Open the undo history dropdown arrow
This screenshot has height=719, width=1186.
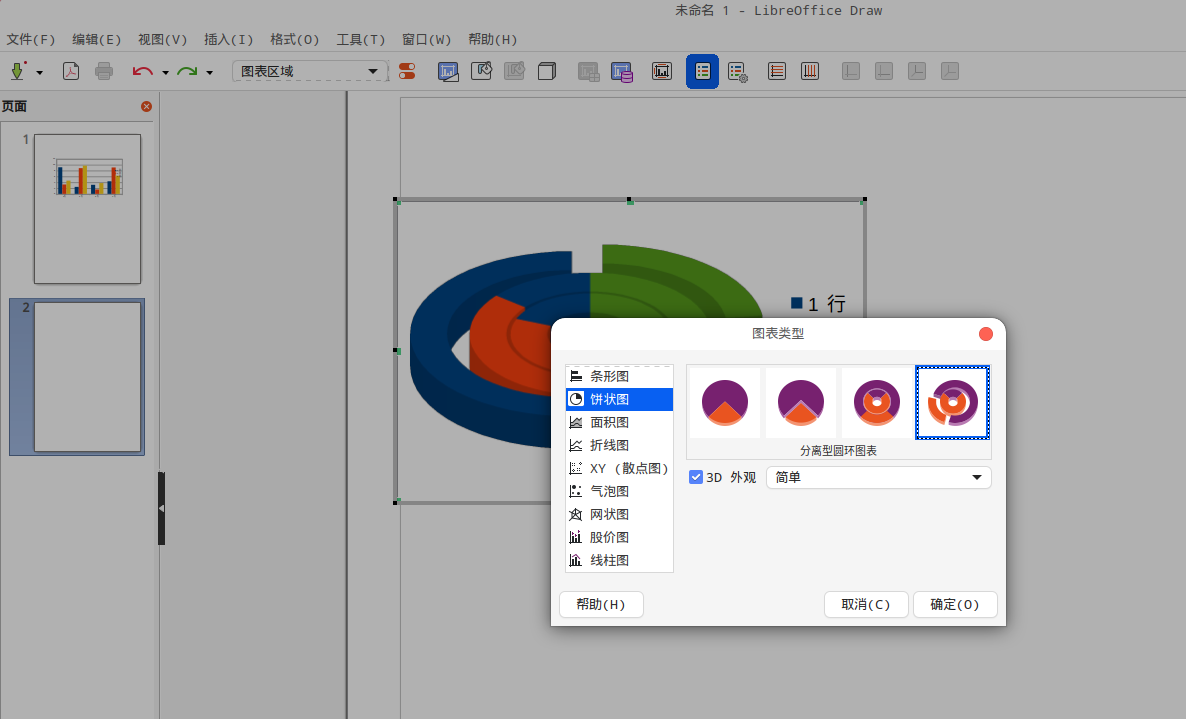click(165, 72)
